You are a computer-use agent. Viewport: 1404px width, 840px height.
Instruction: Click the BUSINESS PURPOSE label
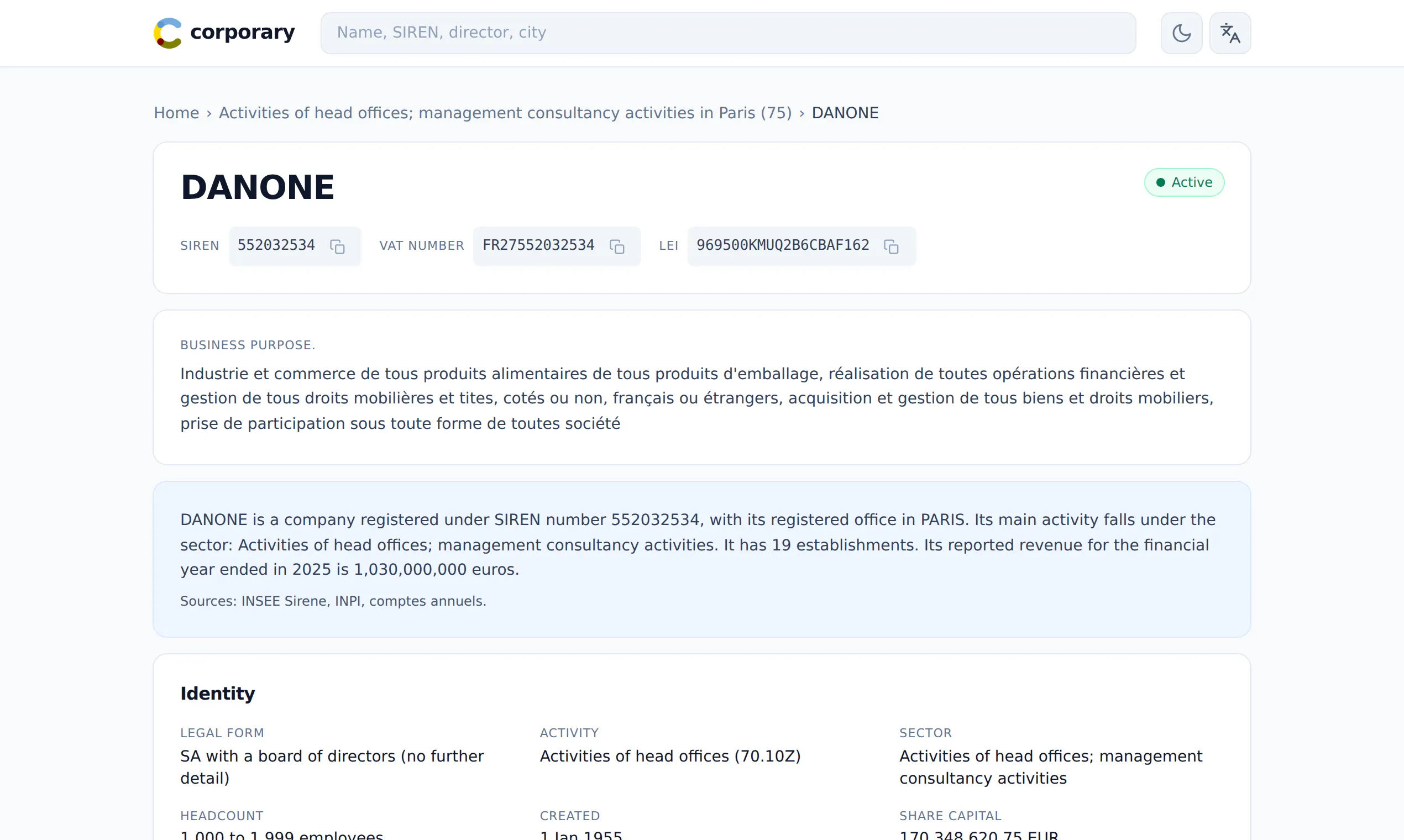click(248, 345)
